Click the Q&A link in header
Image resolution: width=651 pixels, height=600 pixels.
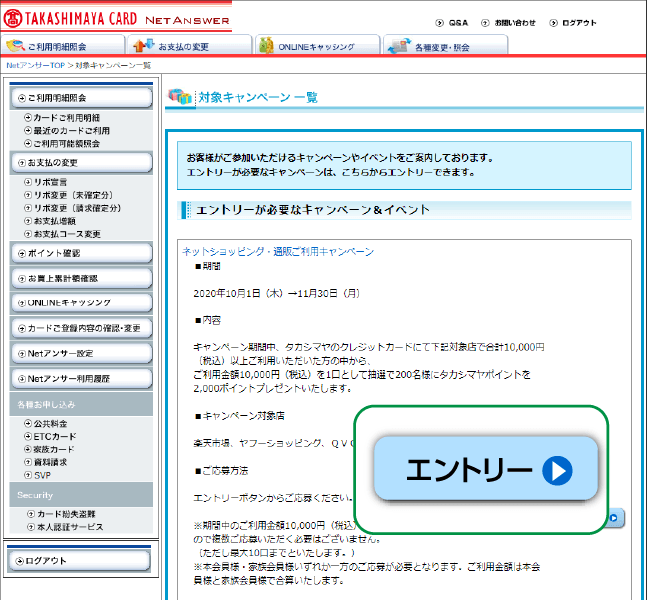(458, 23)
